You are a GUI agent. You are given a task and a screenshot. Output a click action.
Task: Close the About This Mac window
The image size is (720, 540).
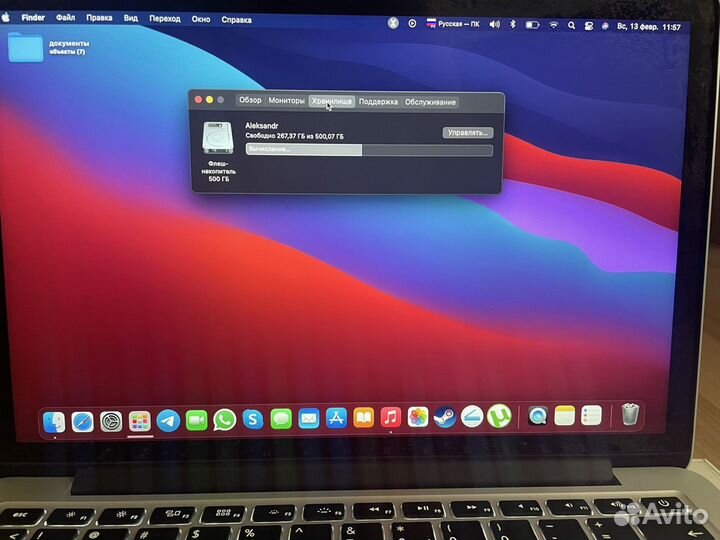point(198,100)
